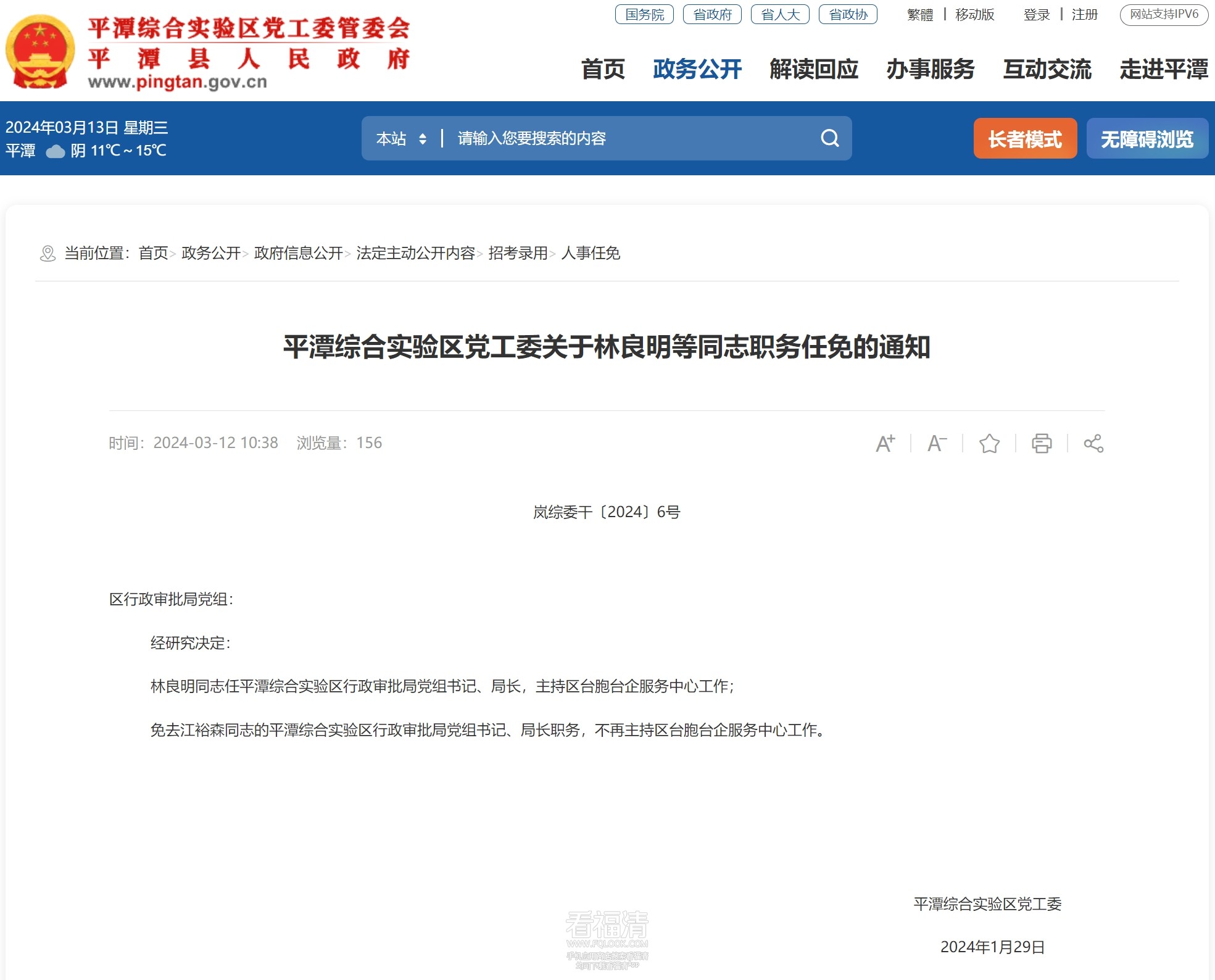
Task: Enable 长者模式 elder mode
Action: (x=1025, y=138)
